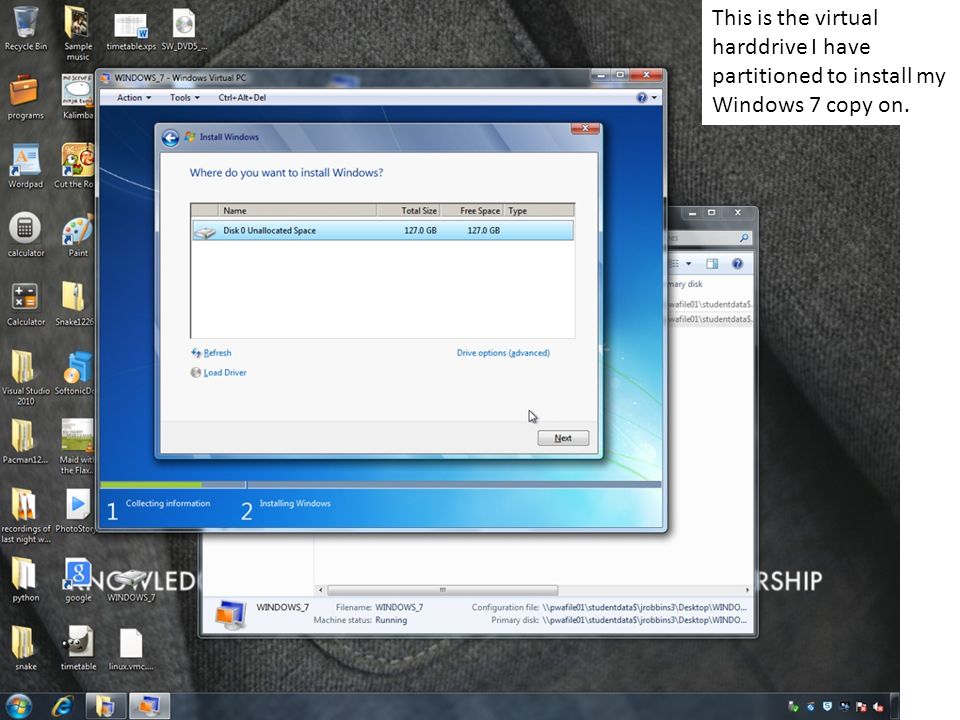The width and height of the screenshot is (960, 720).
Task: Click the Install Windows back arrow button
Action: (x=170, y=138)
